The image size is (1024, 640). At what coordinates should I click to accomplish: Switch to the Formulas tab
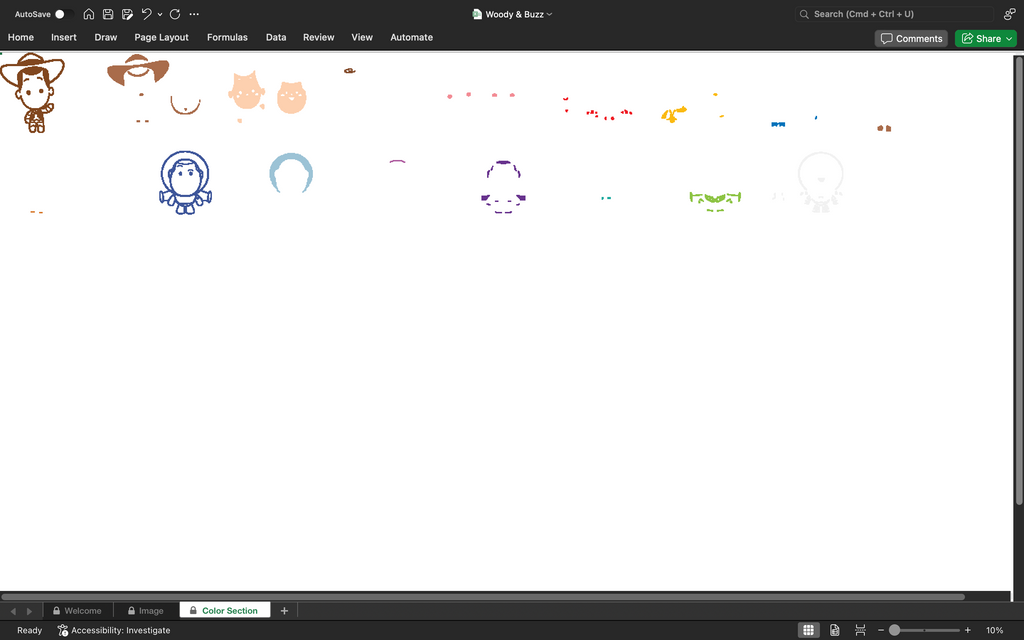click(227, 37)
